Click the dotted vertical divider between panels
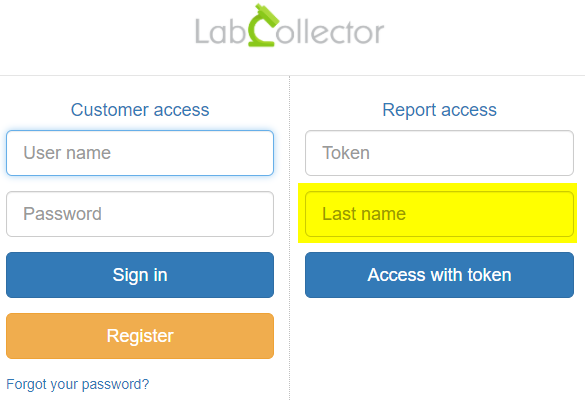 click(x=290, y=238)
